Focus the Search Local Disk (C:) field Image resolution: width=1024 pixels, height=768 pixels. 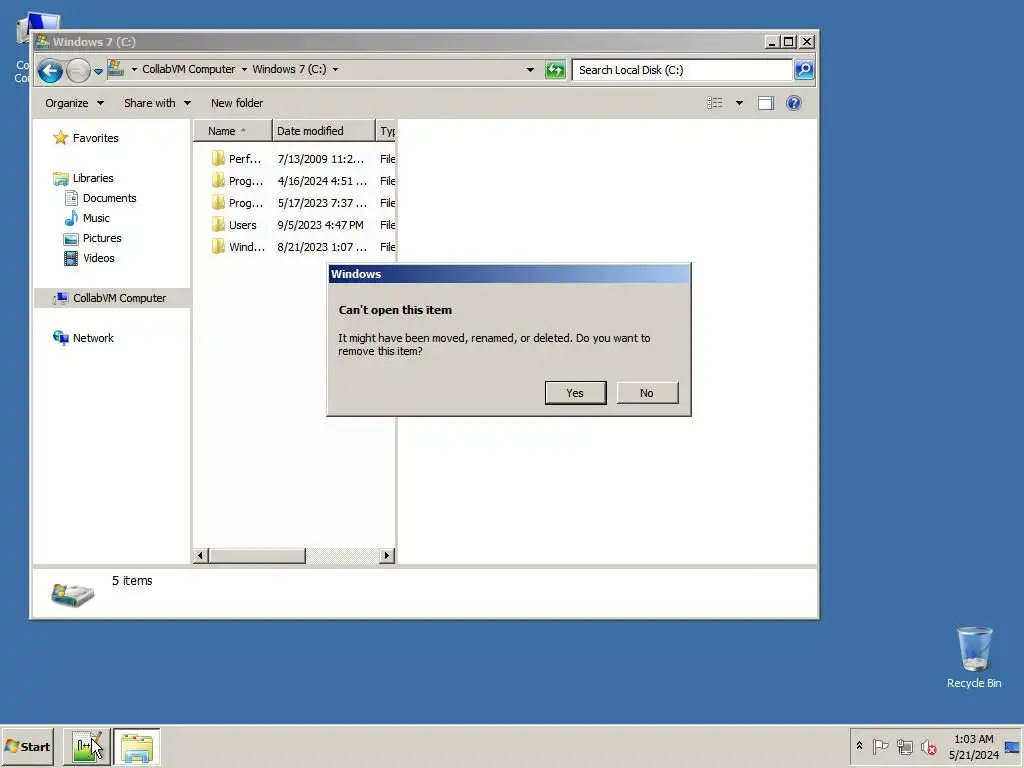(682, 70)
